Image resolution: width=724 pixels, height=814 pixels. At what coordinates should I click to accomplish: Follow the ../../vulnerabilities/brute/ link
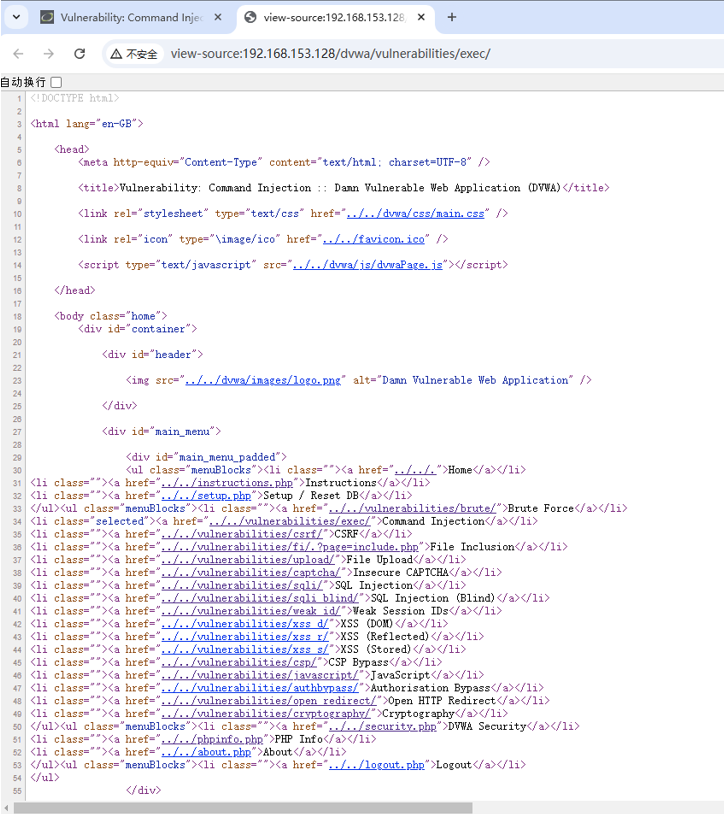click(412, 508)
